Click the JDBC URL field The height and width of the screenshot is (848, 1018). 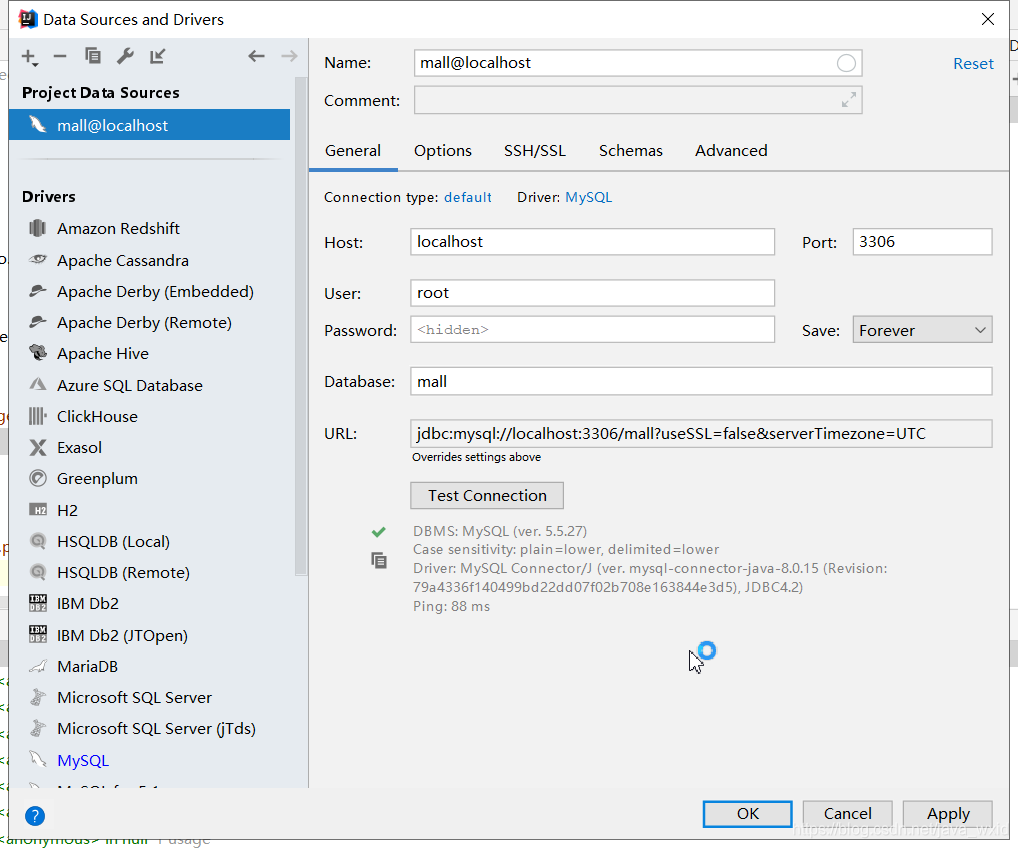click(x=701, y=433)
